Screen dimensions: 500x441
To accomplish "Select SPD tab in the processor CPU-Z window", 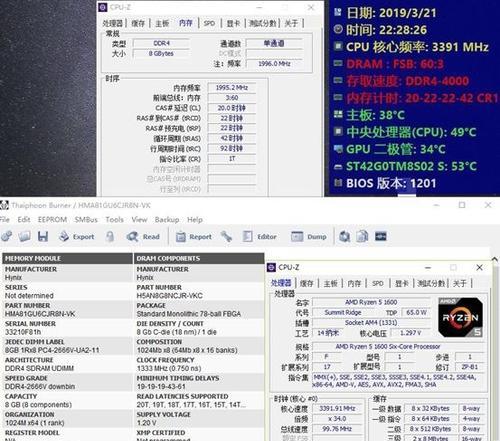I will 378,283.
